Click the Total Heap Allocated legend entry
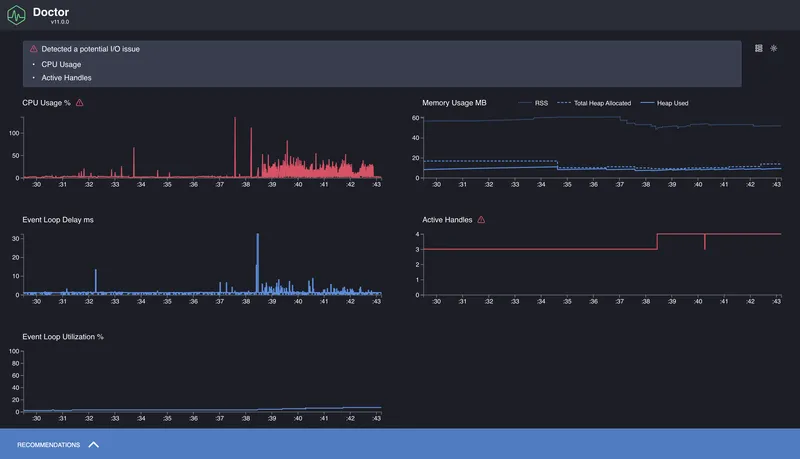The image size is (800, 459). tap(596, 103)
